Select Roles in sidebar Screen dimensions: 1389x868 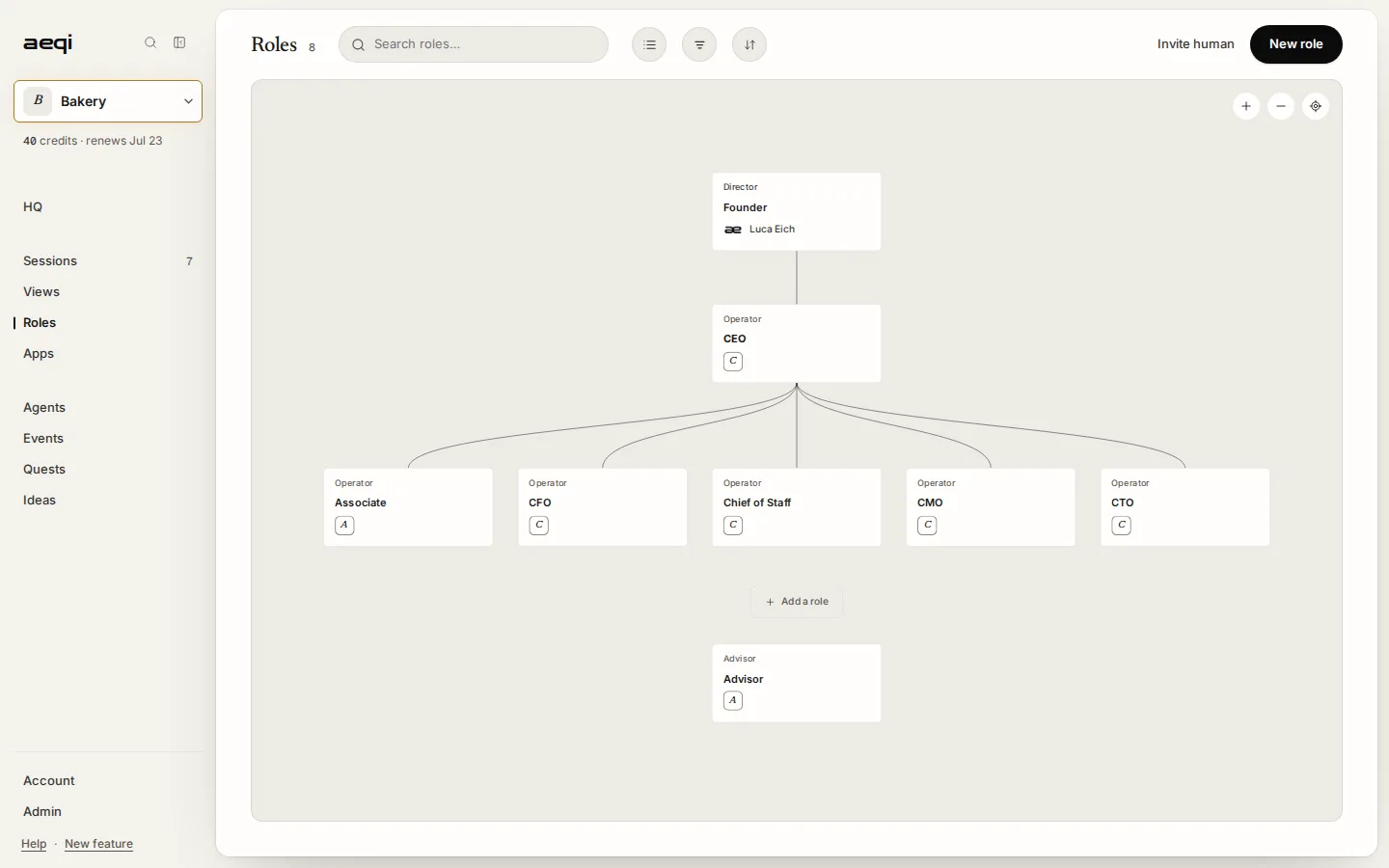click(x=40, y=322)
